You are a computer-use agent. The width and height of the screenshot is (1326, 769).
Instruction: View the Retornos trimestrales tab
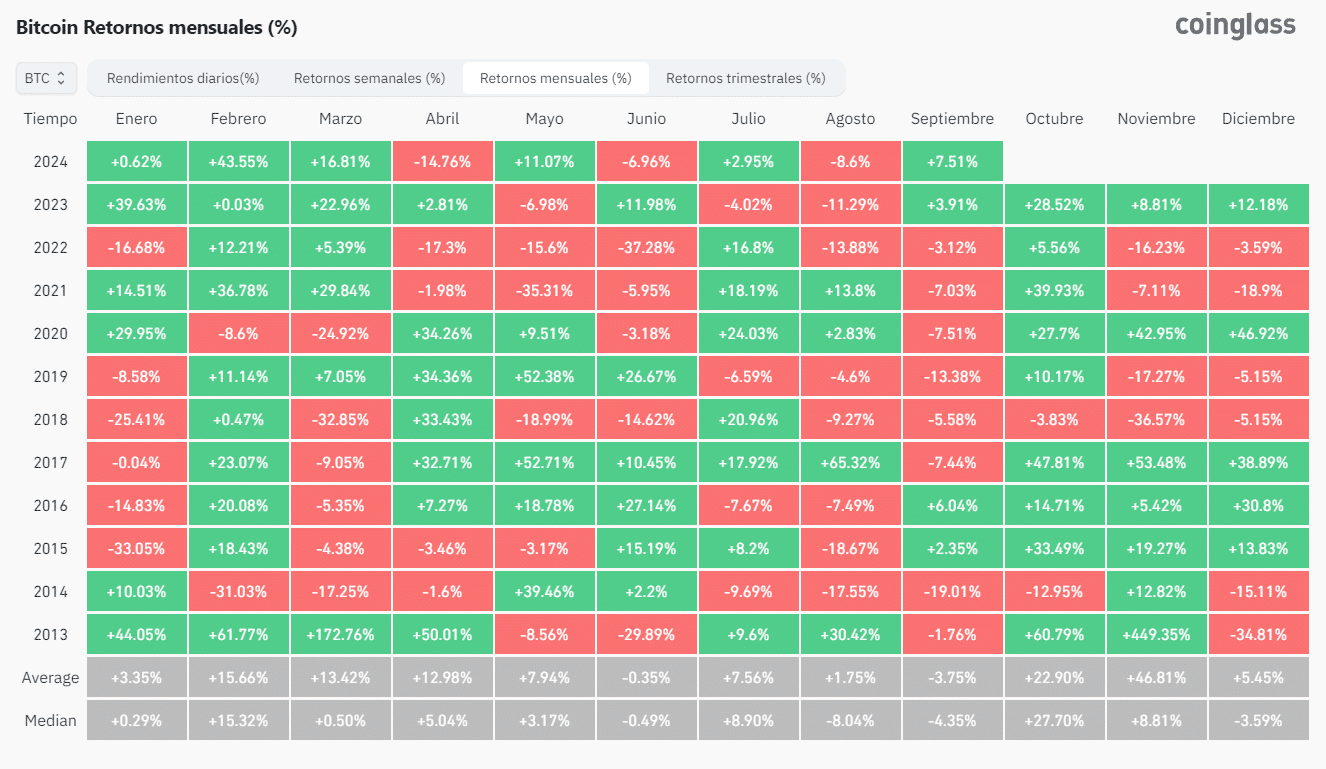point(748,77)
